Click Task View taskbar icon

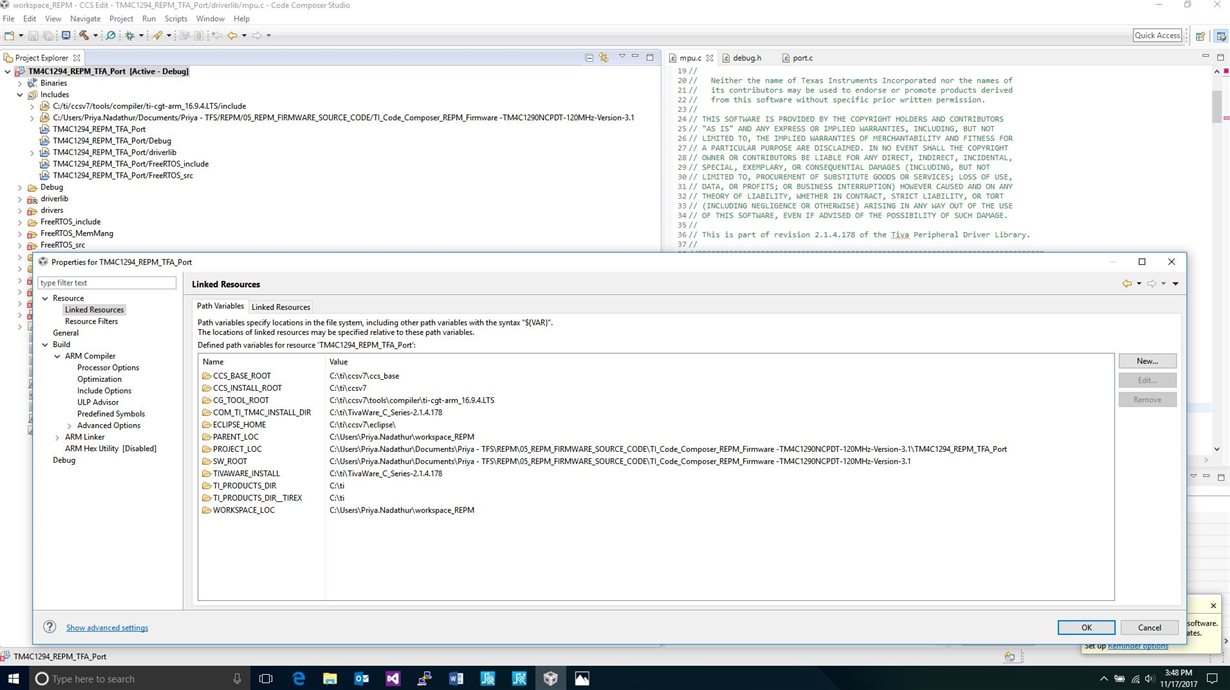pos(266,678)
